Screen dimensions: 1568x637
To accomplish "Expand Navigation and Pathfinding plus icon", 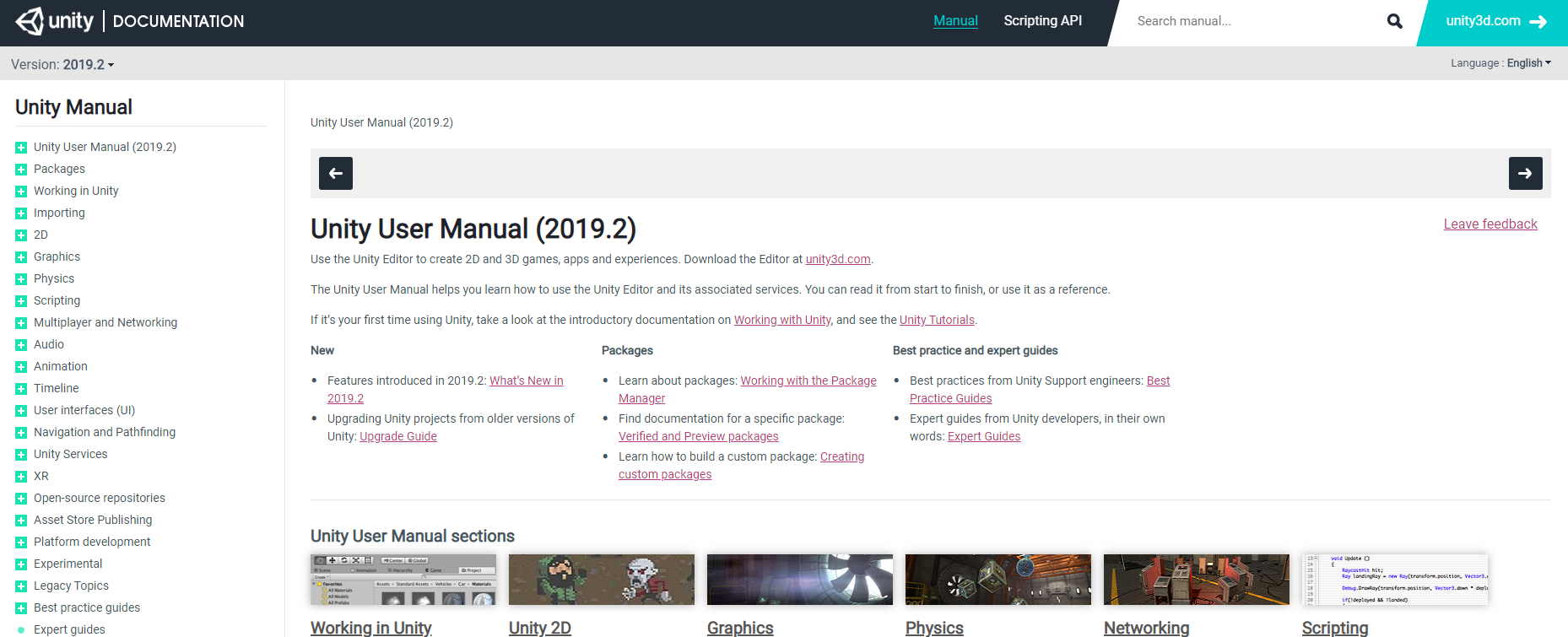I will [21, 433].
